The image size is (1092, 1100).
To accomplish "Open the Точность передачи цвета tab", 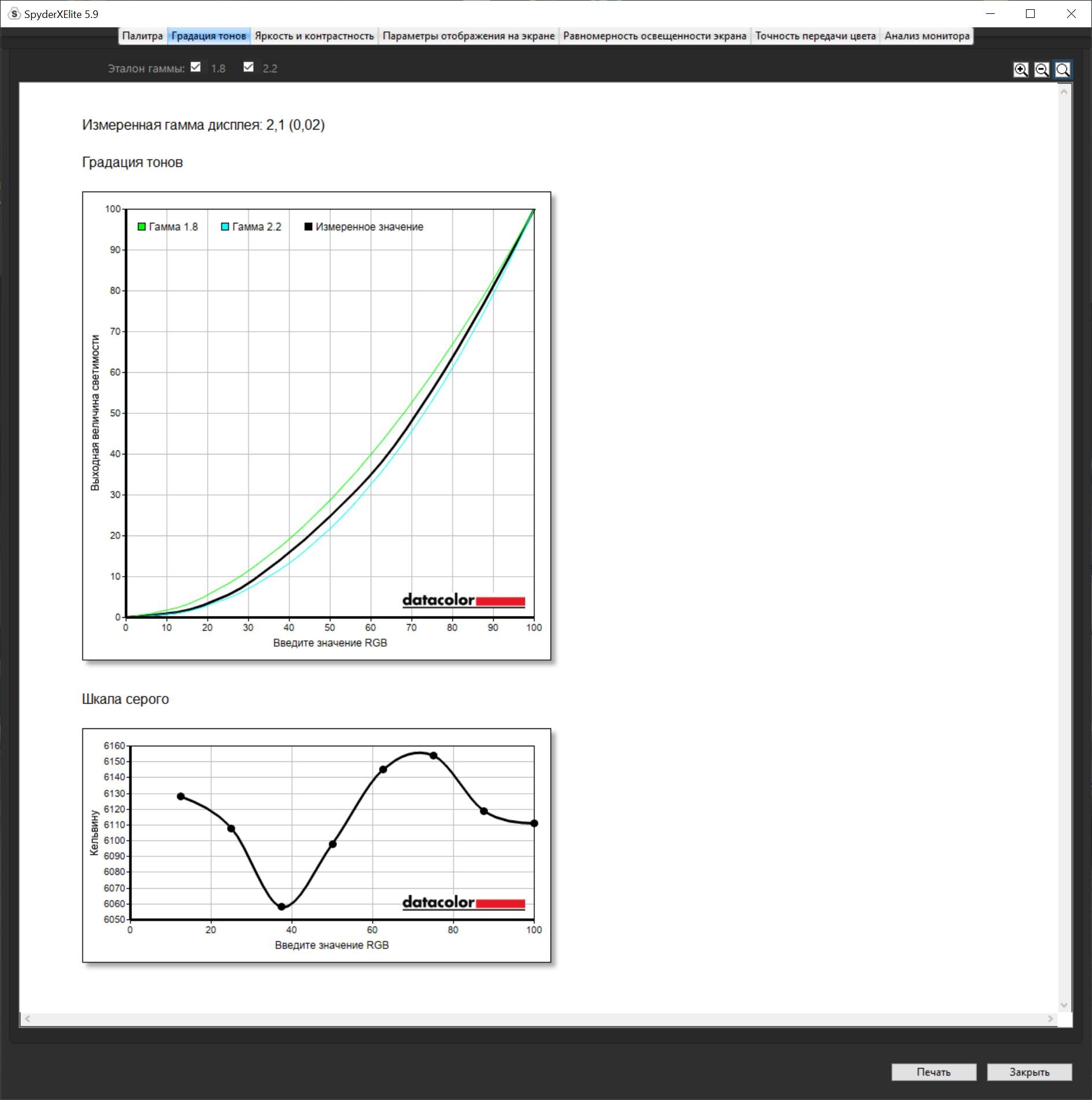I will pyautogui.click(x=815, y=36).
